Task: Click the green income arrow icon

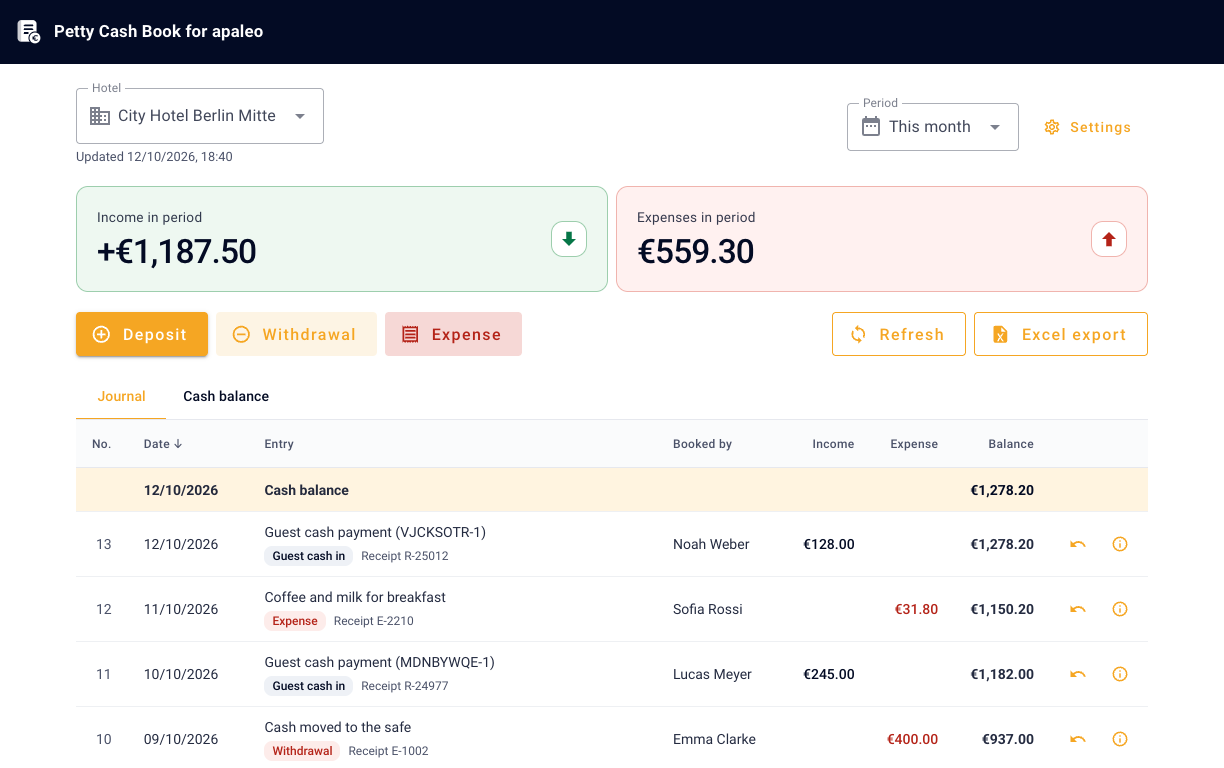Action: (569, 239)
